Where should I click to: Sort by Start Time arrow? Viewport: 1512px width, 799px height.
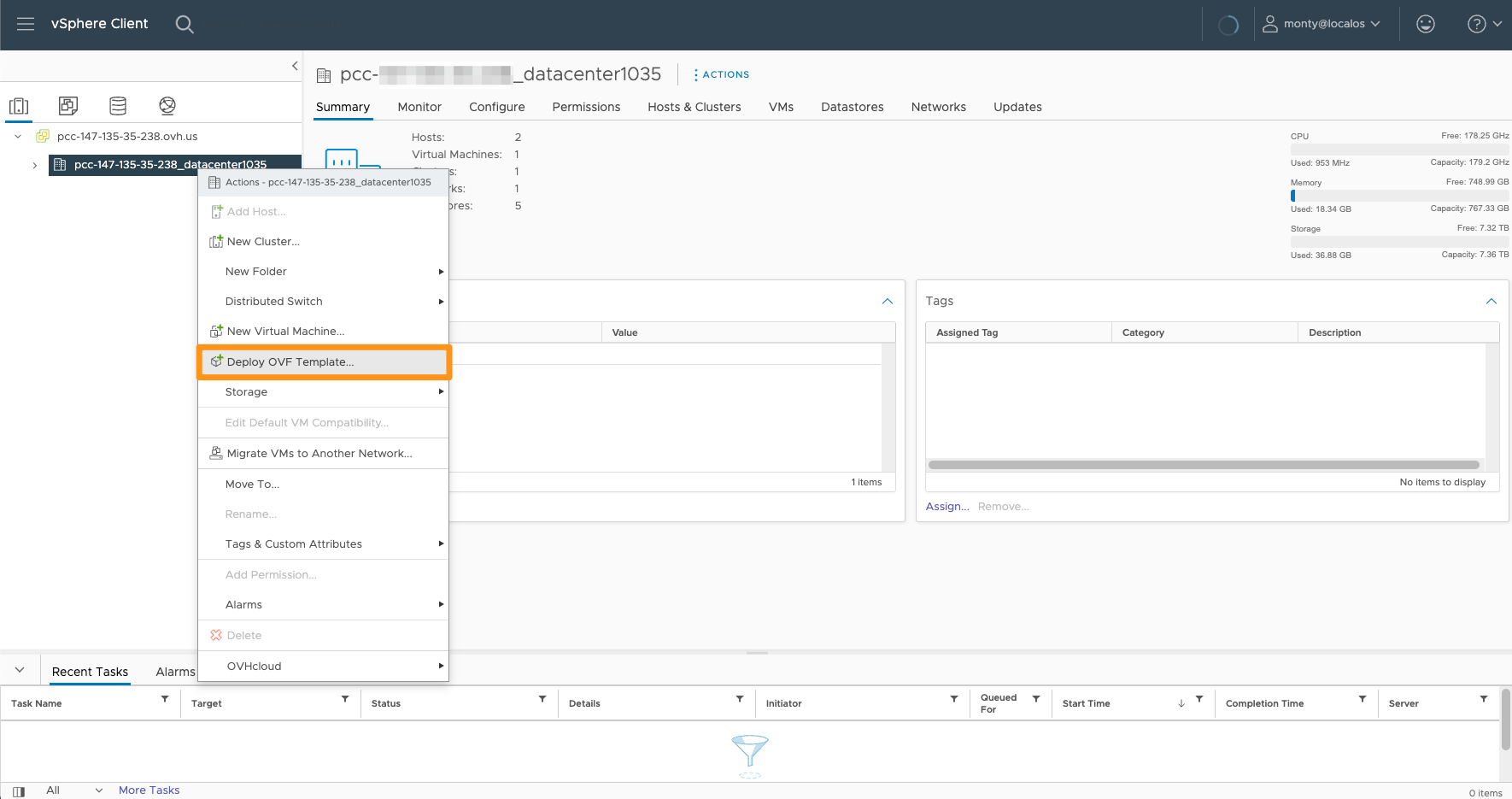point(1181,703)
